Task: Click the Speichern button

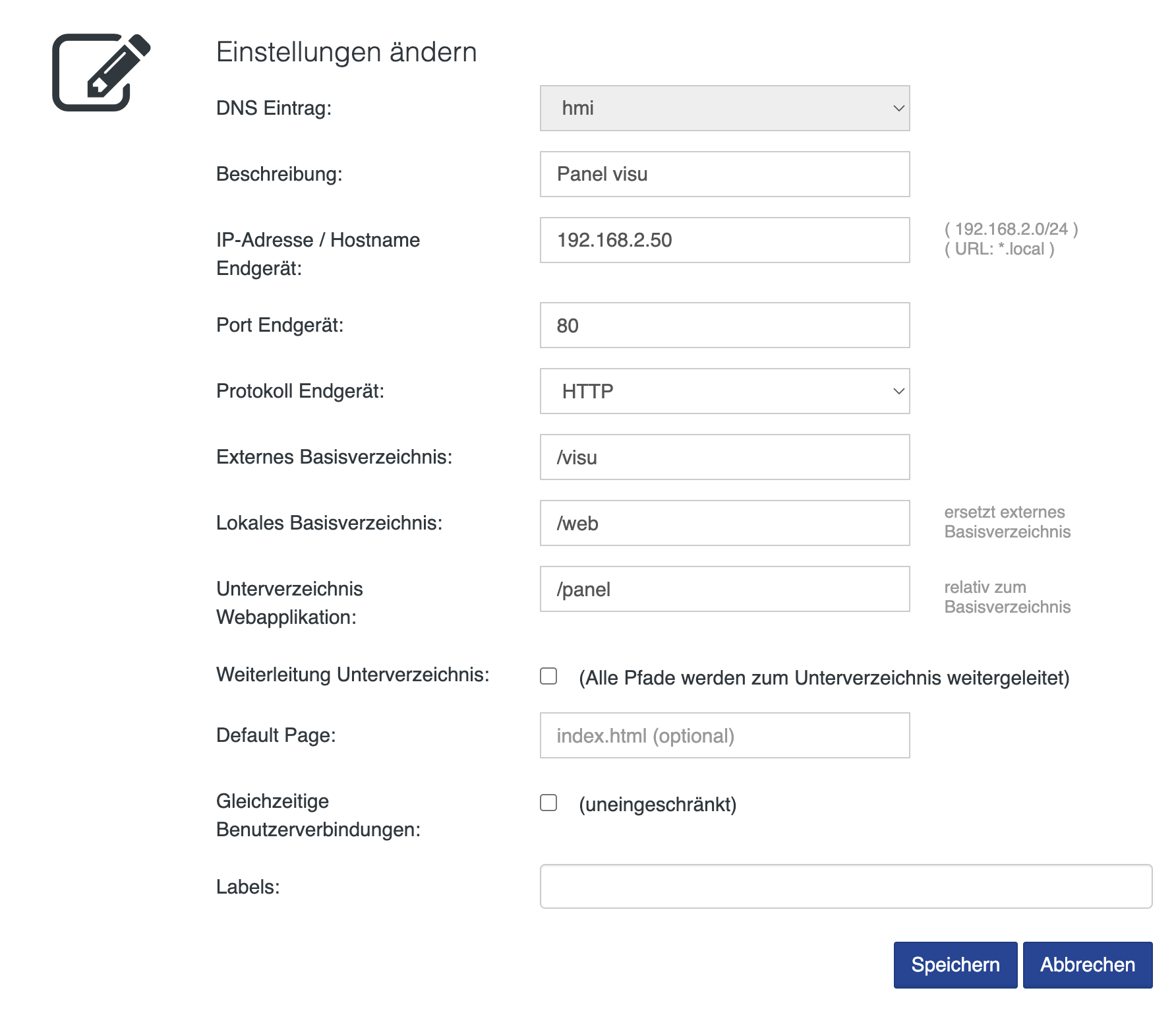Action: (x=955, y=965)
